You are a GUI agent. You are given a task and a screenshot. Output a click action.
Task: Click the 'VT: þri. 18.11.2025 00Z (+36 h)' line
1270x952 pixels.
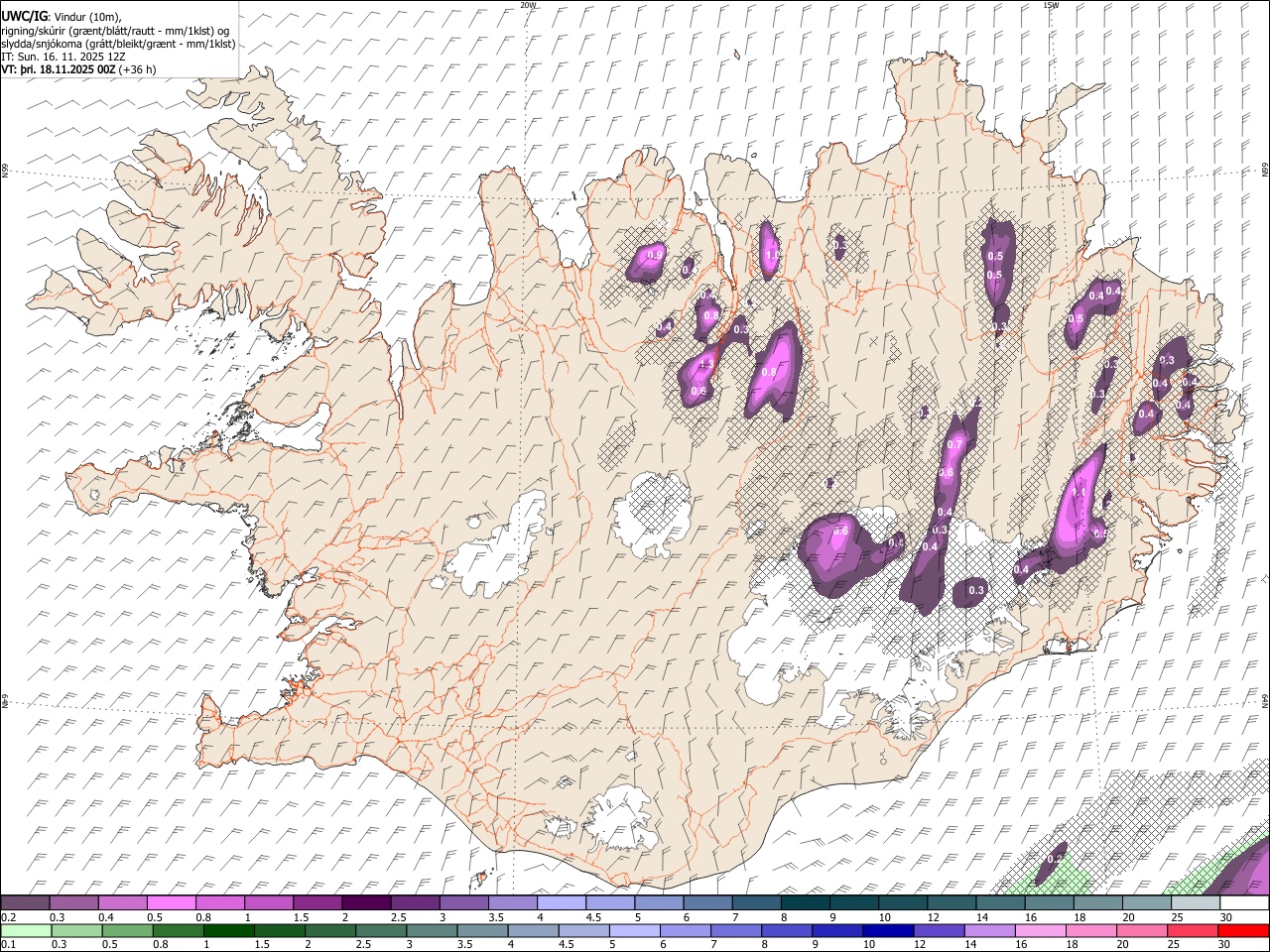click(79, 70)
